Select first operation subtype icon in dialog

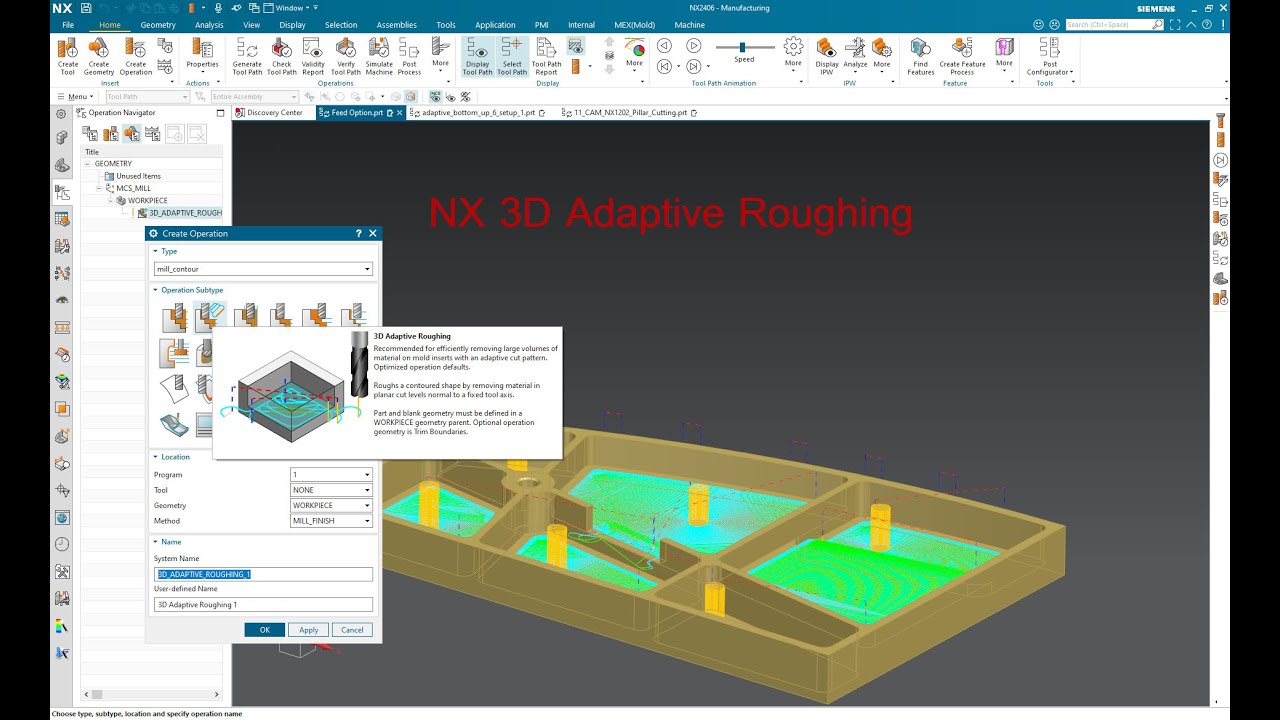[175, 317]
